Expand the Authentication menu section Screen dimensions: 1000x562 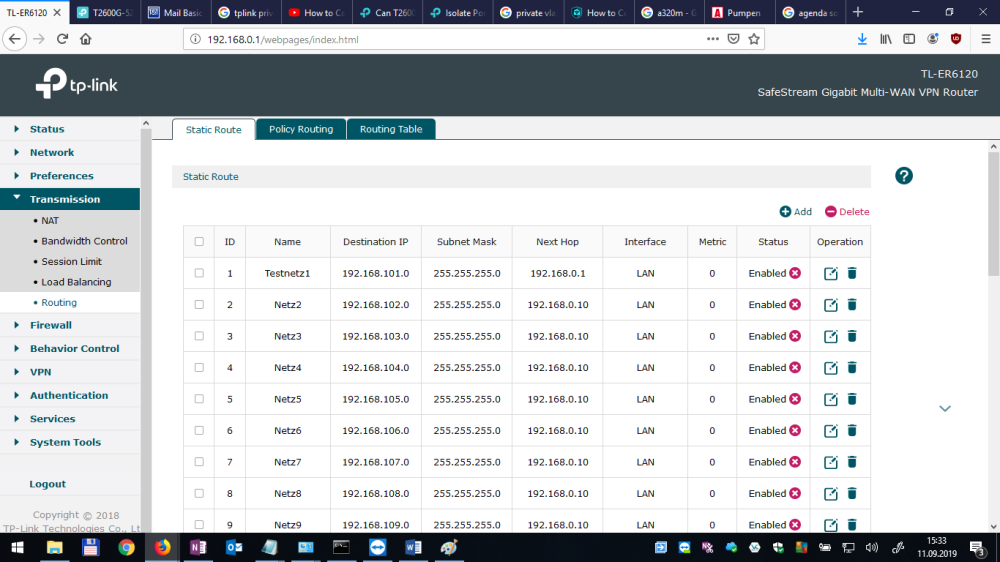pos(70,396)
